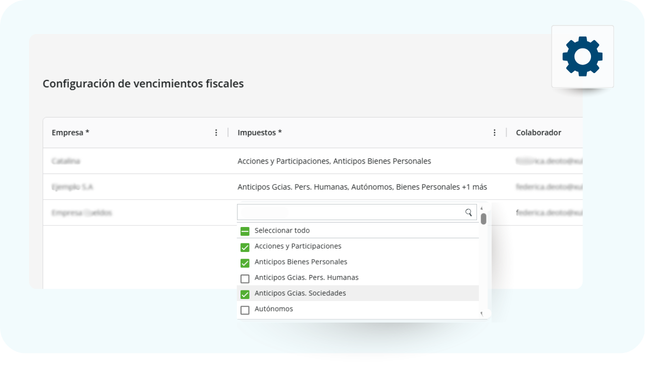The height and width of the screenshot is (365, 646).
Task: Open the cell listing 'Acciones y Participaciones, Anticipos Bienes Personales'
Action: pyautogui.click(x=334, y=161)
